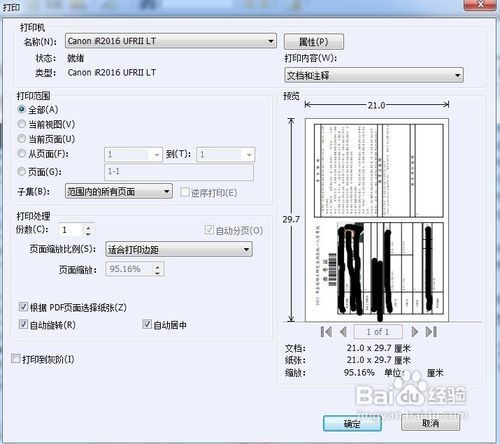Screen dimensions: 500x444
Task: Go to next preview page
Action: coord(415,332)
